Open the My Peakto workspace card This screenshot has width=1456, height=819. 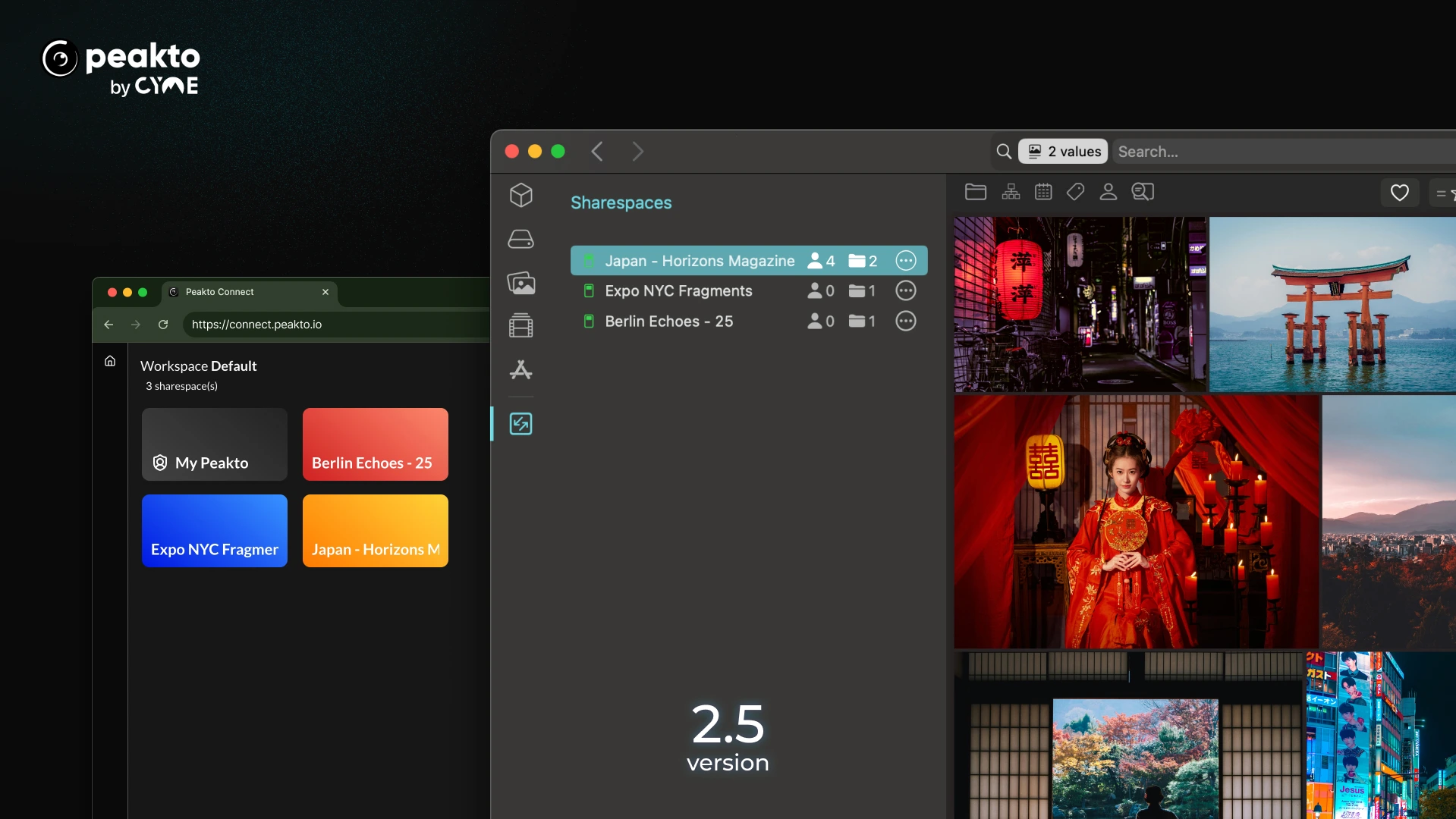(x=214, y=444)
